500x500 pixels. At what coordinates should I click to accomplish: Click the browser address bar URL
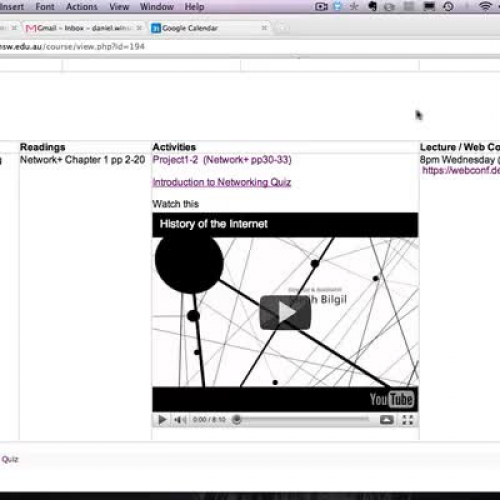click(x=72, y=47)
